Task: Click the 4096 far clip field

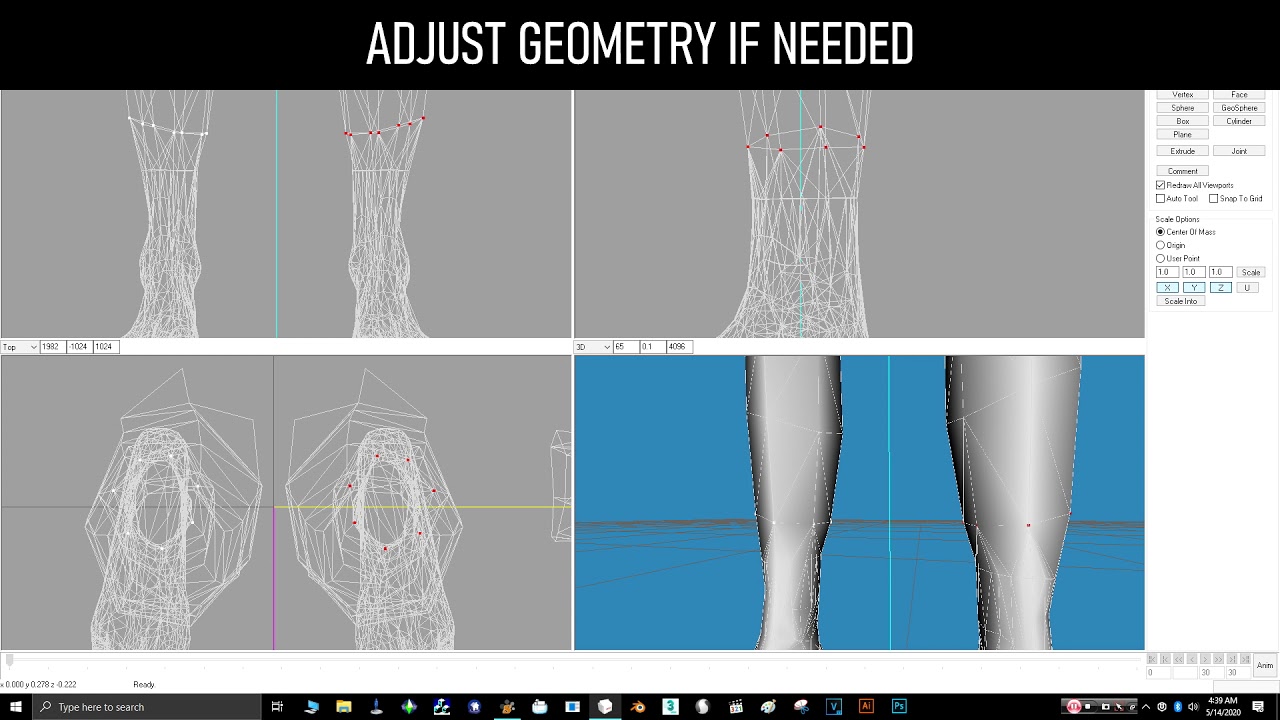Action: pyautogui.click(x=679, y=347)
